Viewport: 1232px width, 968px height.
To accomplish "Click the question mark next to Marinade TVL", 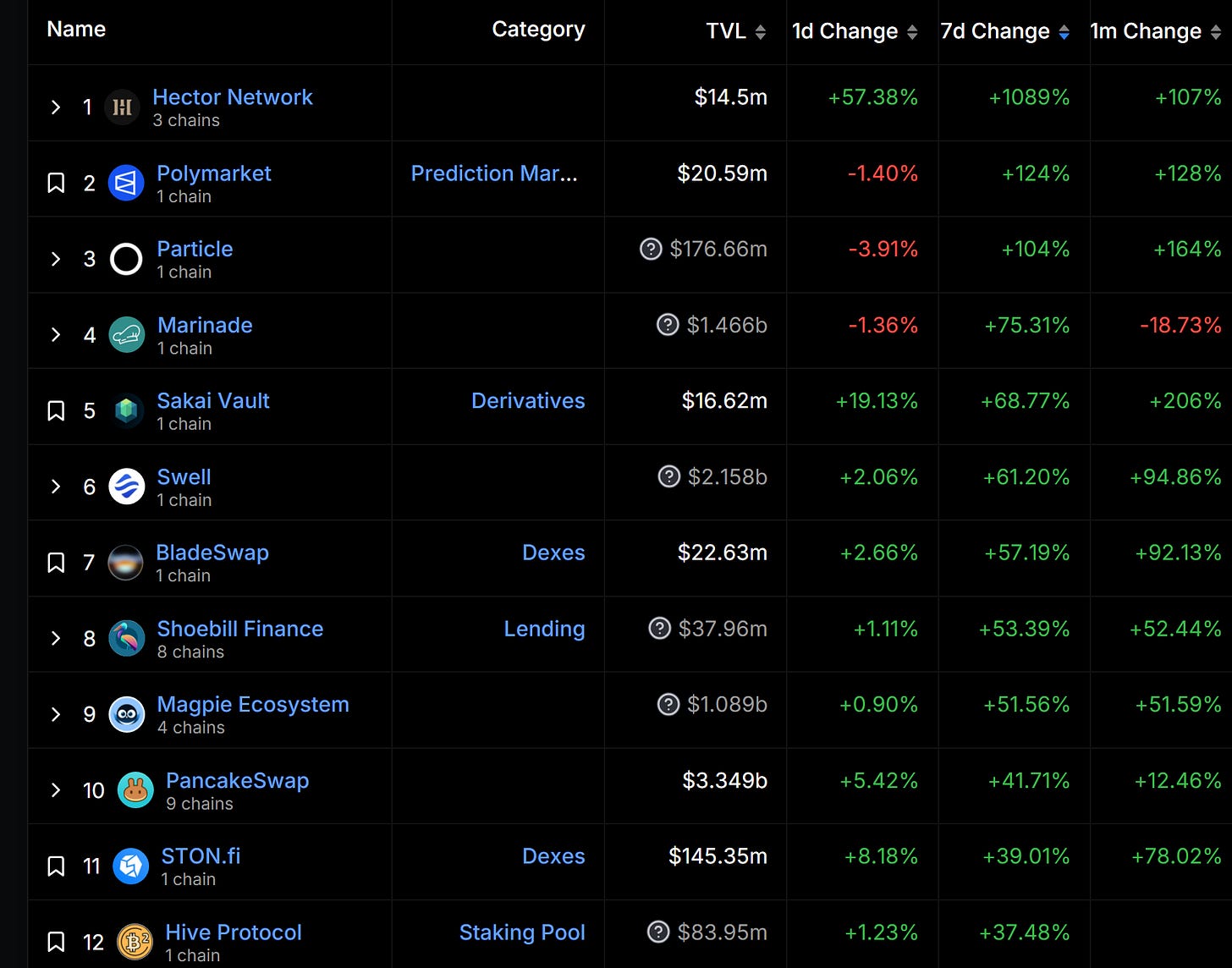I will click(668, 325).
